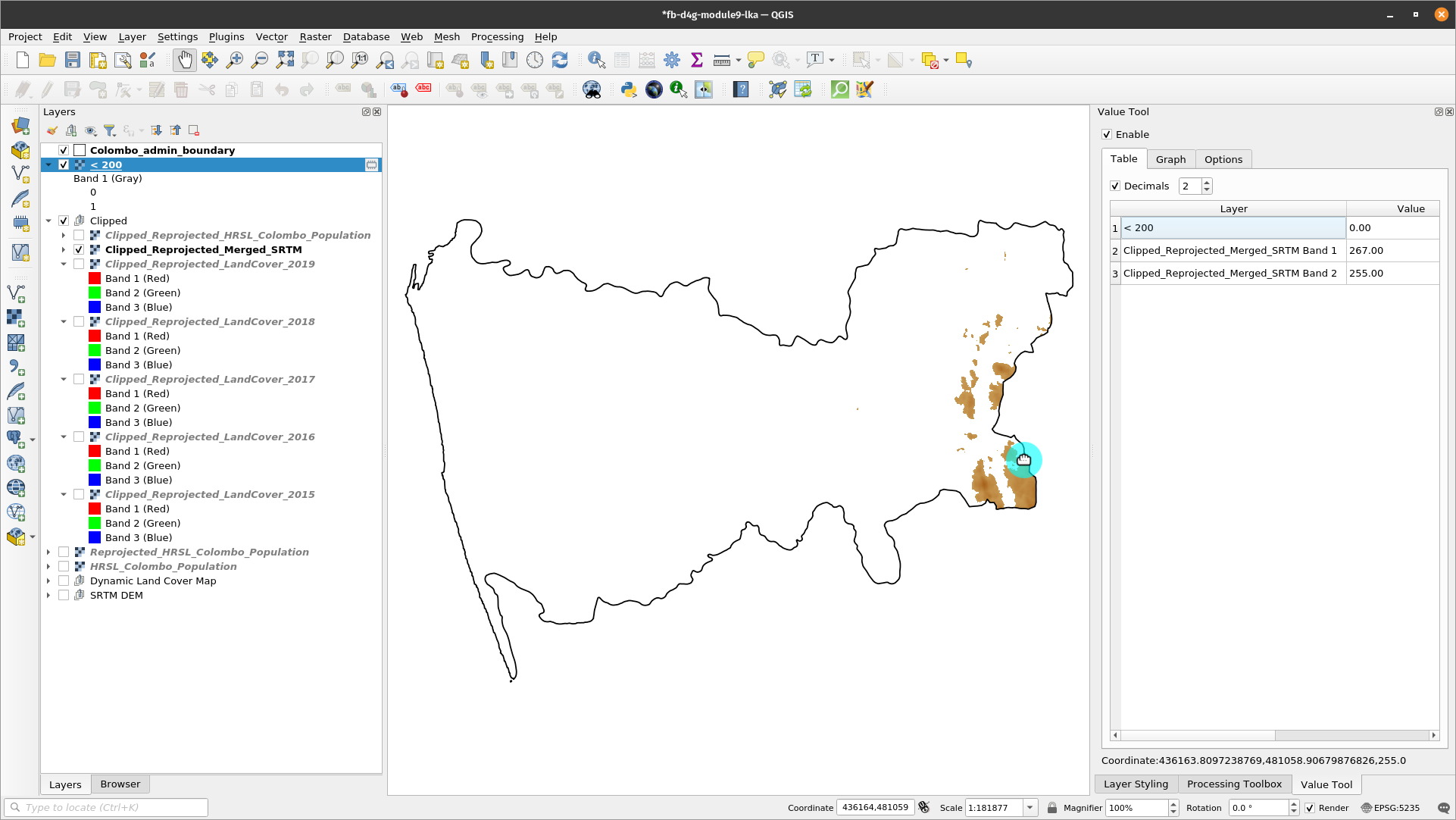Click the EPSG:5235 CRS button
Screen dimensions: 1456x820
click(1391, 808)
